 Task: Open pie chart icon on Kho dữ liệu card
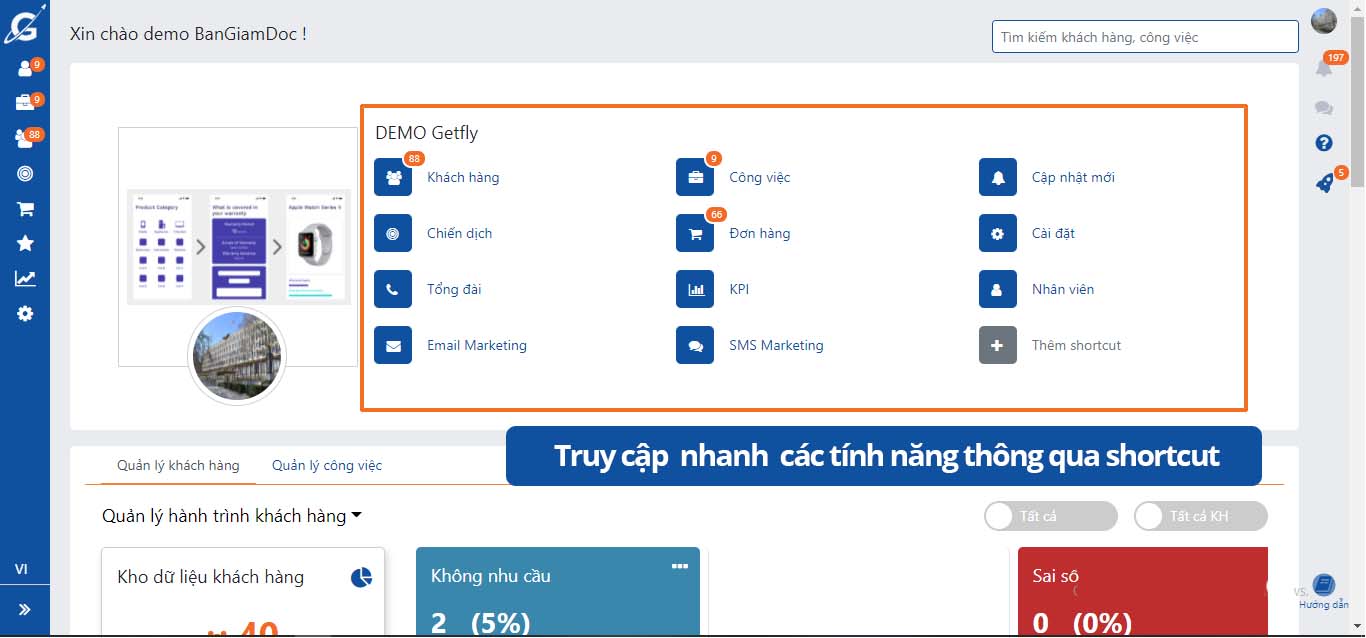[x=362, y=577]
